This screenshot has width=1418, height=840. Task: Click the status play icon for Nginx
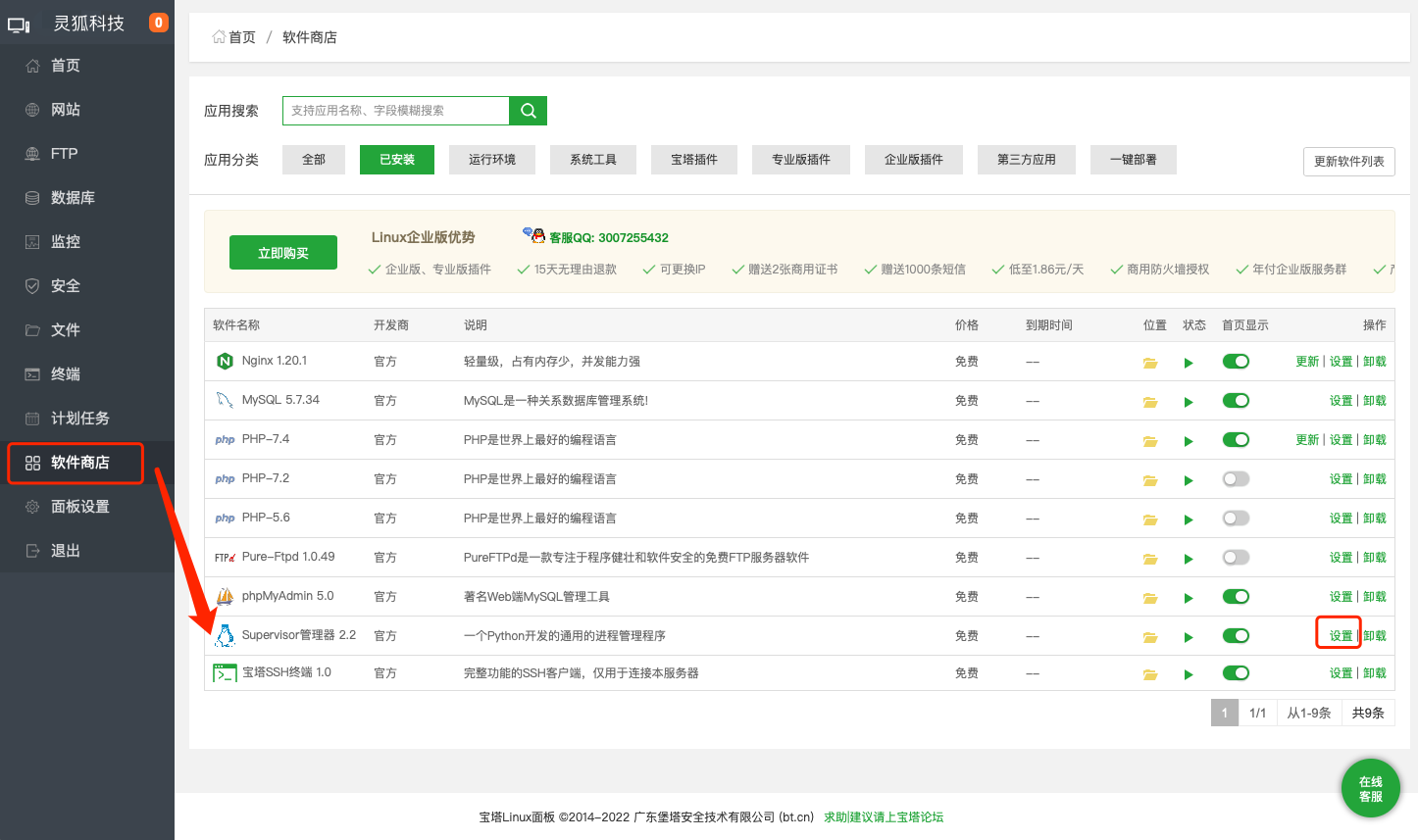tap(1189, 363)
